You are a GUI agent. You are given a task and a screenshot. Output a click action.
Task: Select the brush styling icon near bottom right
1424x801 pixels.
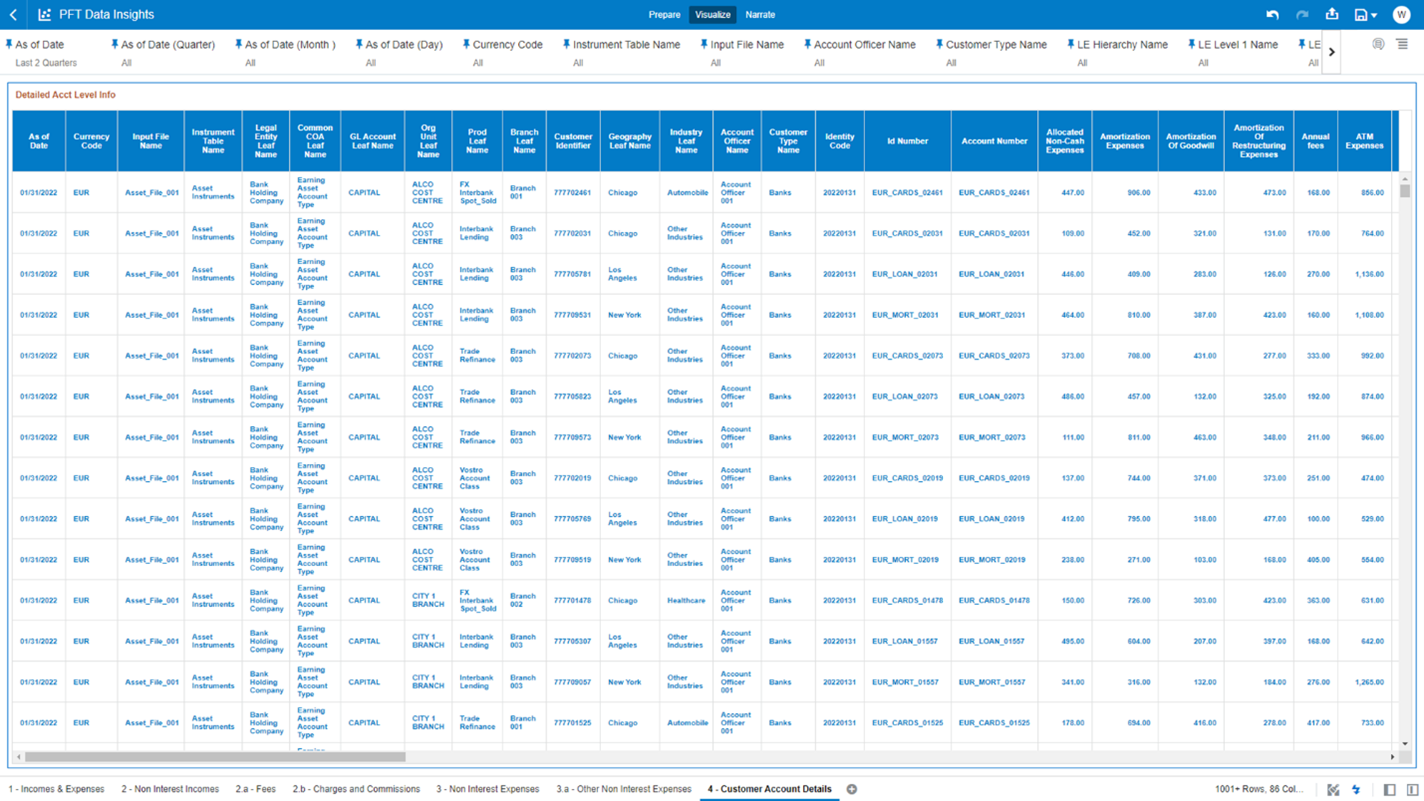click(x=1333, y=789)
